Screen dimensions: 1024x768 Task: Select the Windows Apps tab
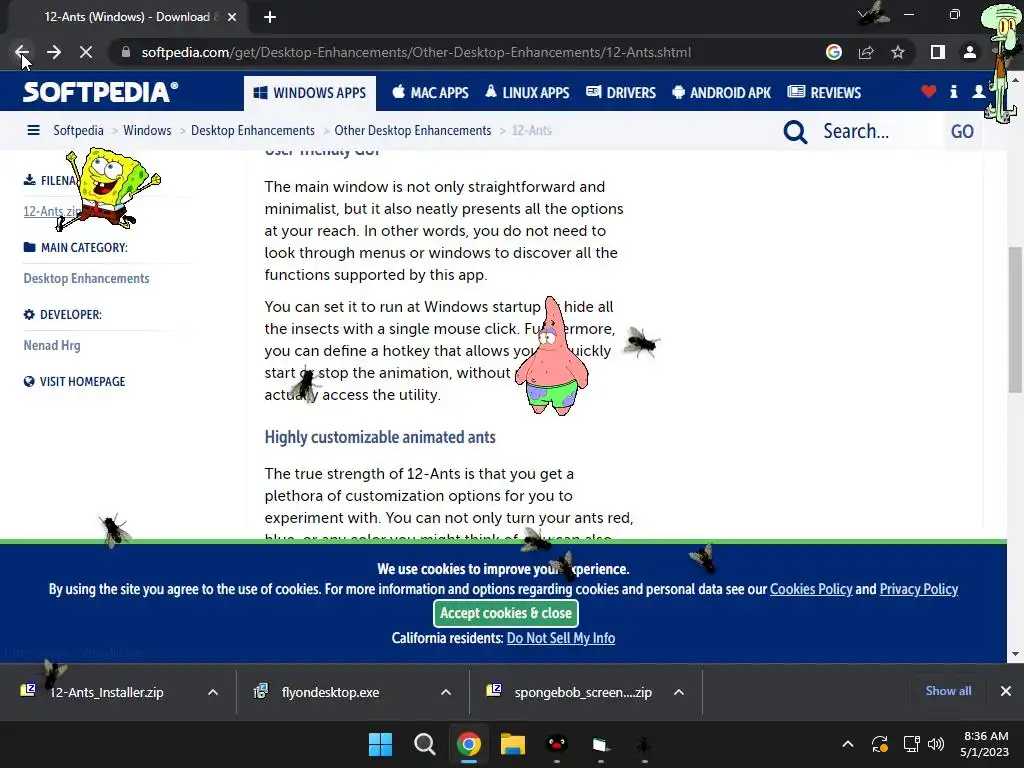point(310,93)
